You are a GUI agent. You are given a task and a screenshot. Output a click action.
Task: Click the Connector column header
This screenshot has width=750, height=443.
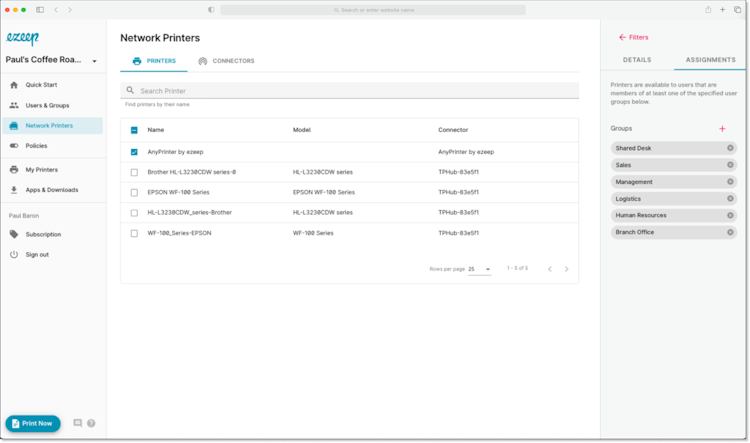(453, 130)
